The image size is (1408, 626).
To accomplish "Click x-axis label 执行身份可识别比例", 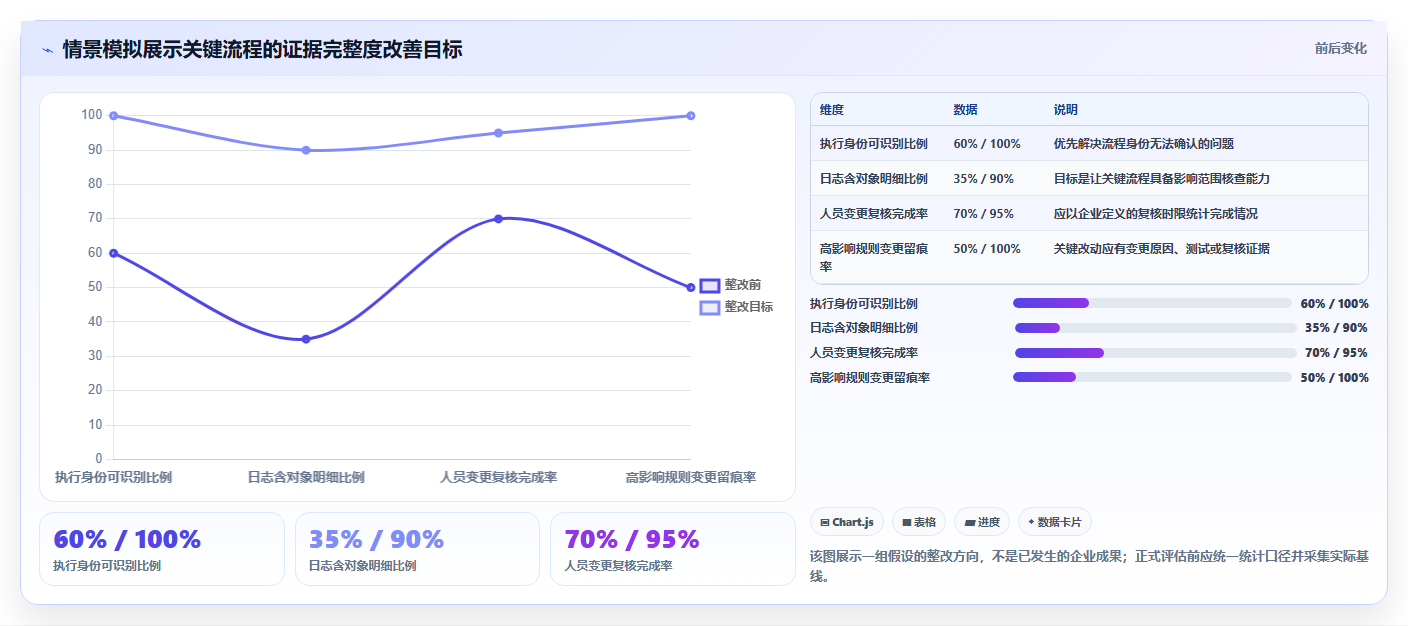I will (114, 478).
